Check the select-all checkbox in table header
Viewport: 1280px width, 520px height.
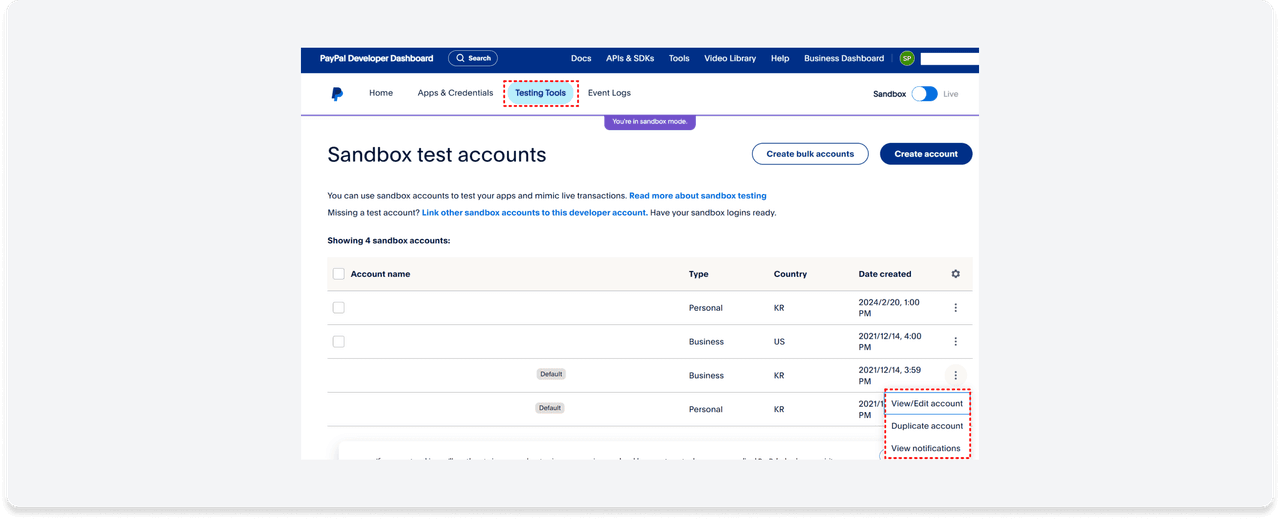pos(338,274)
